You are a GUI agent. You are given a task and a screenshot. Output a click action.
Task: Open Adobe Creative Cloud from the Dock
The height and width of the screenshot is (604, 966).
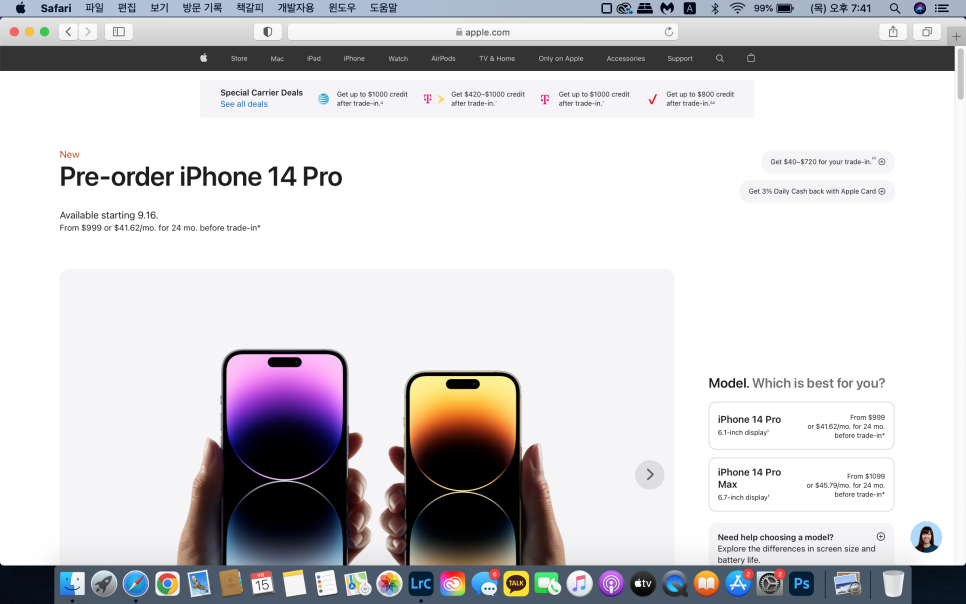(x=452, y=583)
